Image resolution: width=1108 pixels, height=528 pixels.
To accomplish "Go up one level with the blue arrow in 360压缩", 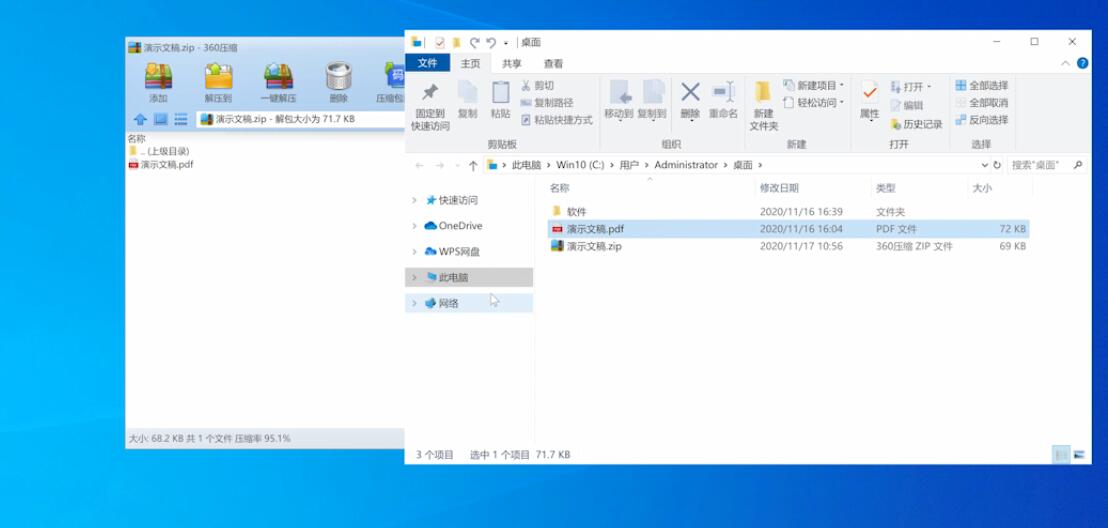I will (140, 119).
